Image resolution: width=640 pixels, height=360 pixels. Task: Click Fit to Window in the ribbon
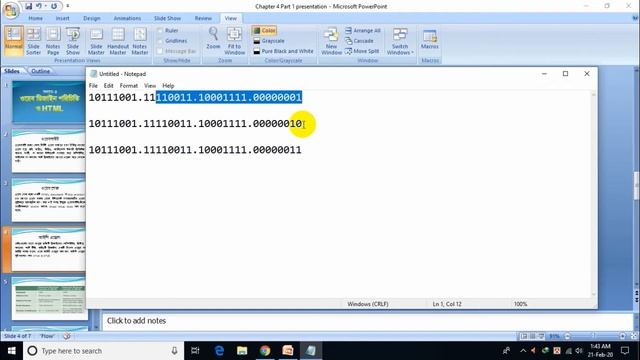point(235,40)
